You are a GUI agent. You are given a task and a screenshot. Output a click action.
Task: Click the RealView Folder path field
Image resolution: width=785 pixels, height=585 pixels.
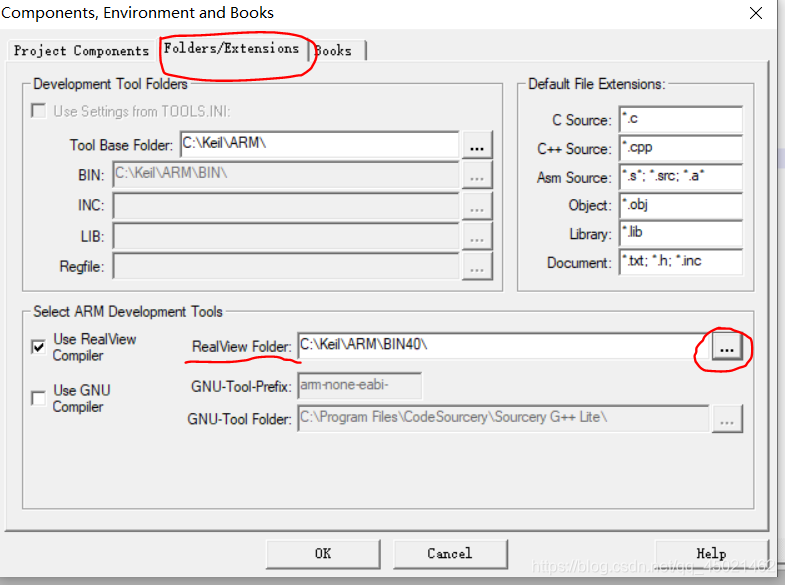[x=503, y=346]
